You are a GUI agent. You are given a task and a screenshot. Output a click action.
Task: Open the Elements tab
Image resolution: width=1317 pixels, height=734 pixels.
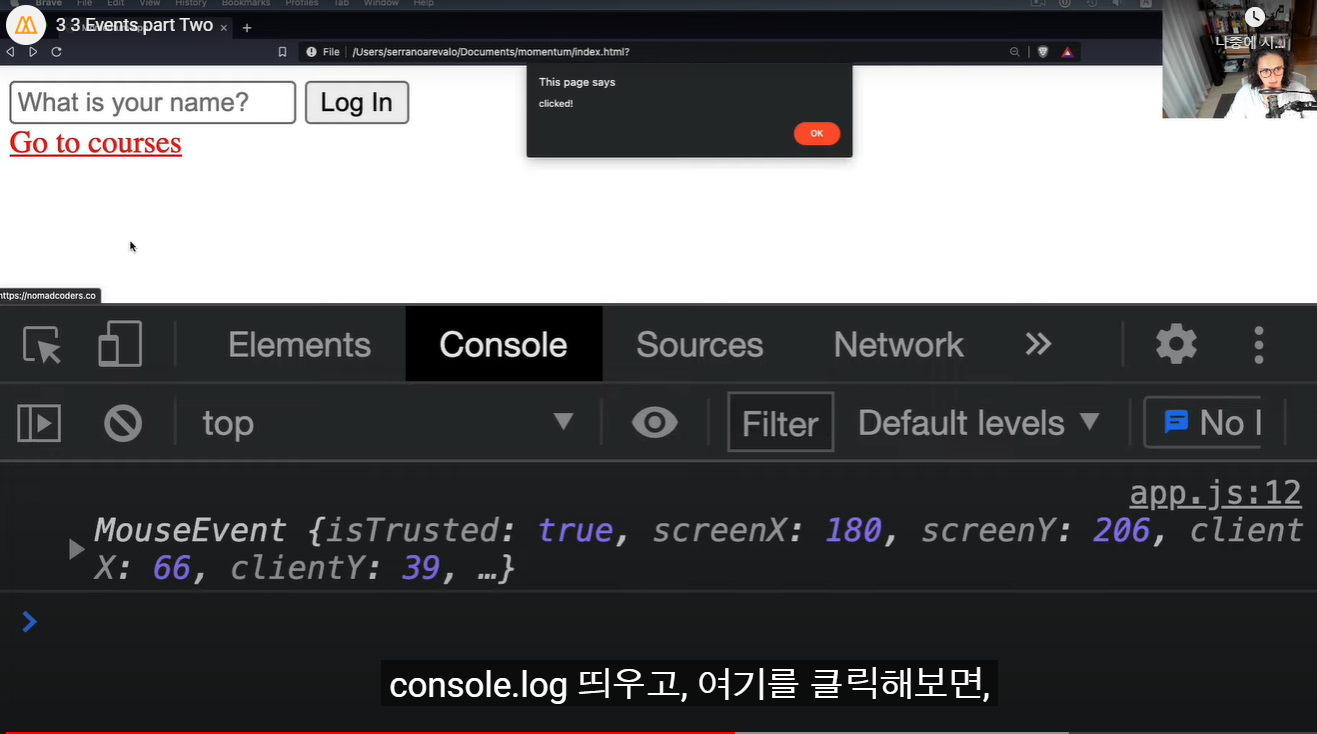tap(299, 345)
